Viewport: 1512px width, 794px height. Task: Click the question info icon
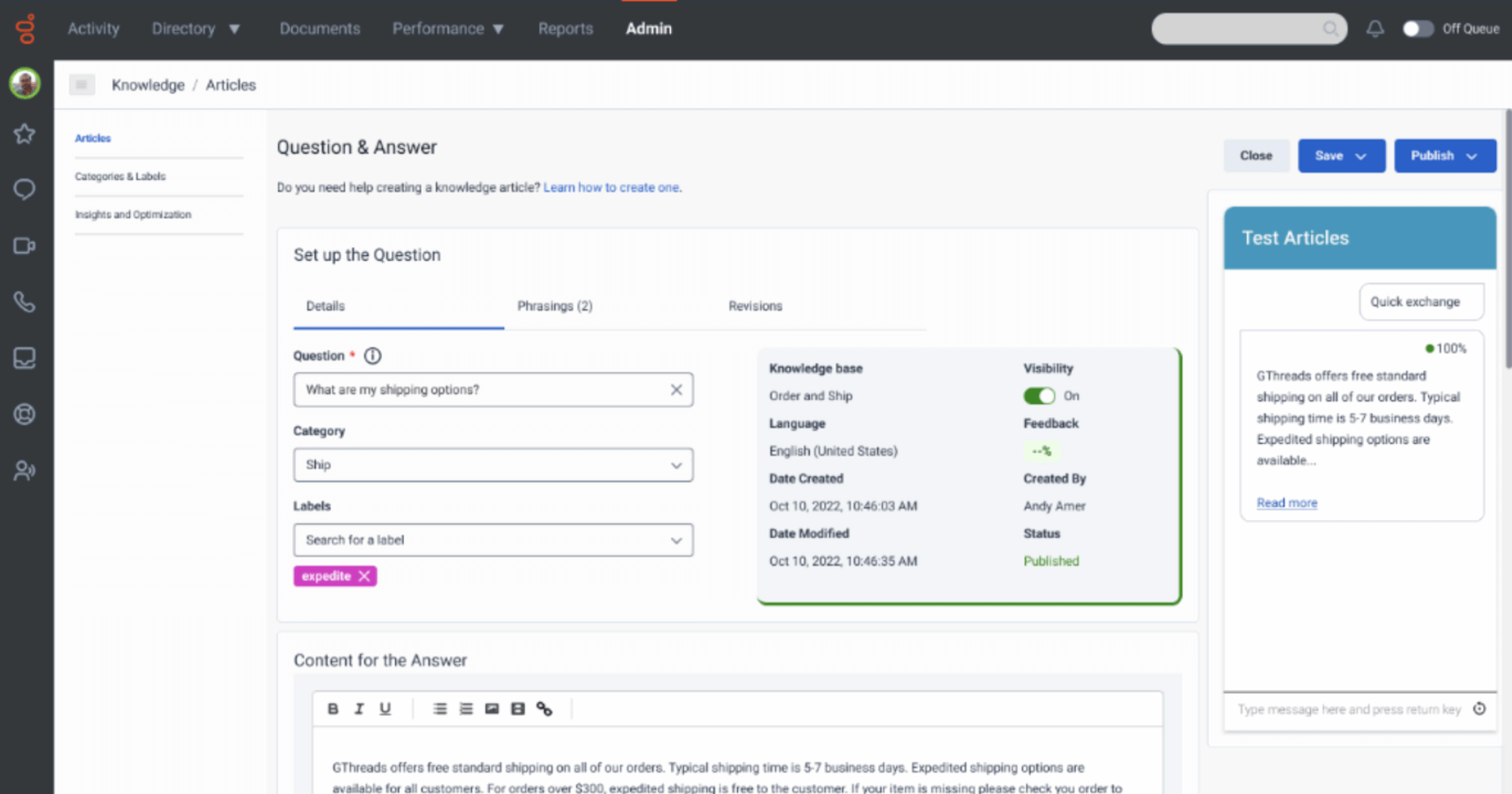point(373,355)
